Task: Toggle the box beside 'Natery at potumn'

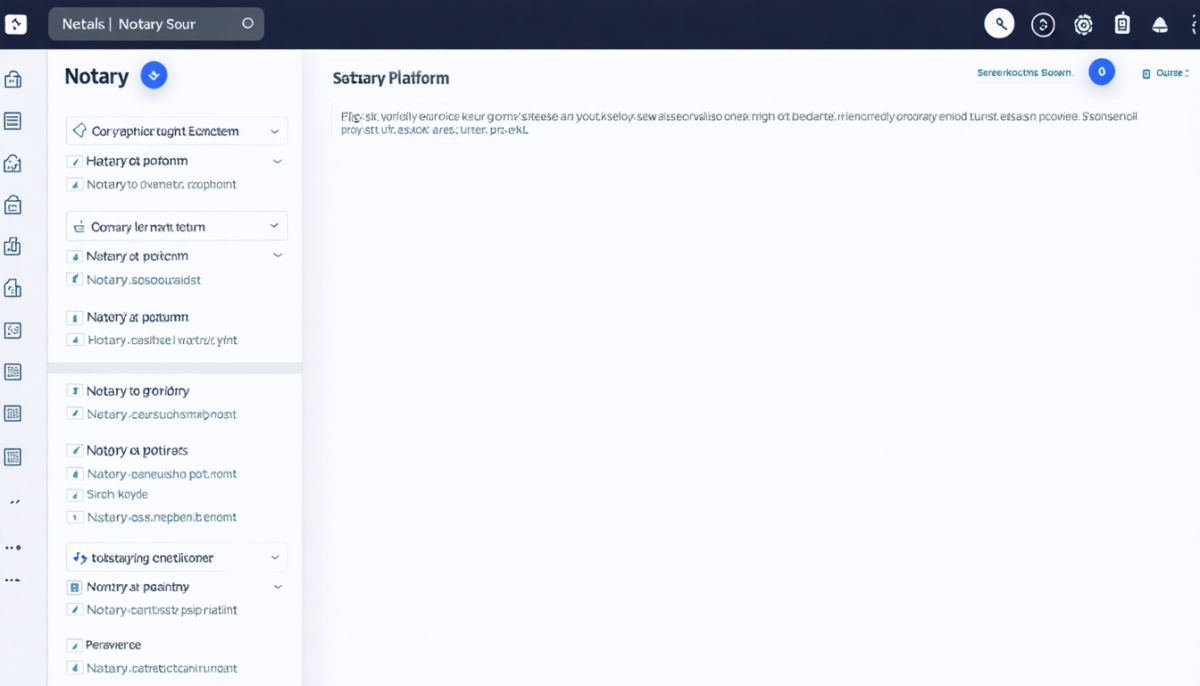Action: tap(74, 317)
